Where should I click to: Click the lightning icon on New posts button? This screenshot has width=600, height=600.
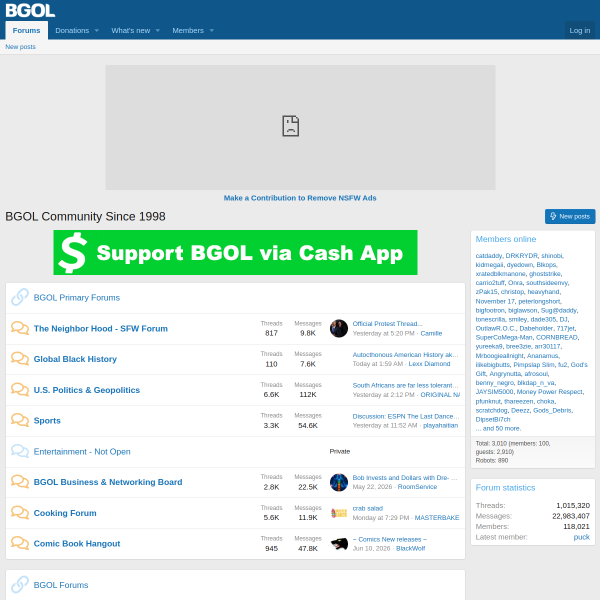pyautogui.click(x=553, y=216)
